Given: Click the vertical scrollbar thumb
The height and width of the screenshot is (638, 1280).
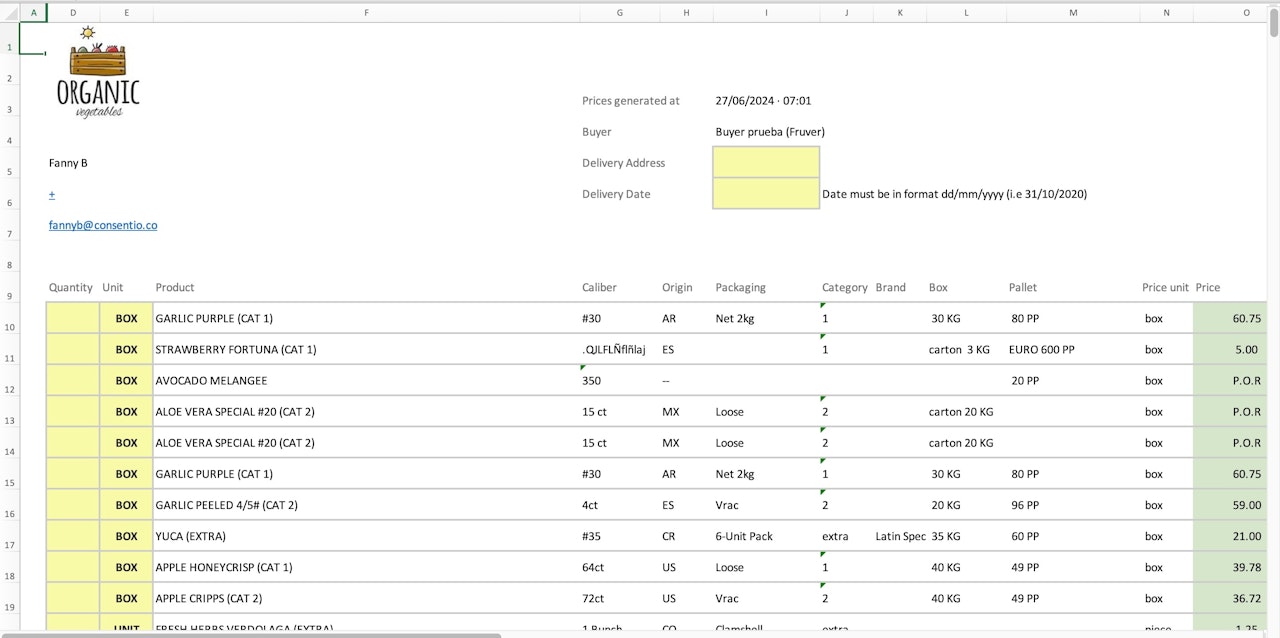Looking at the screenshot, I should click(1273, 22).
